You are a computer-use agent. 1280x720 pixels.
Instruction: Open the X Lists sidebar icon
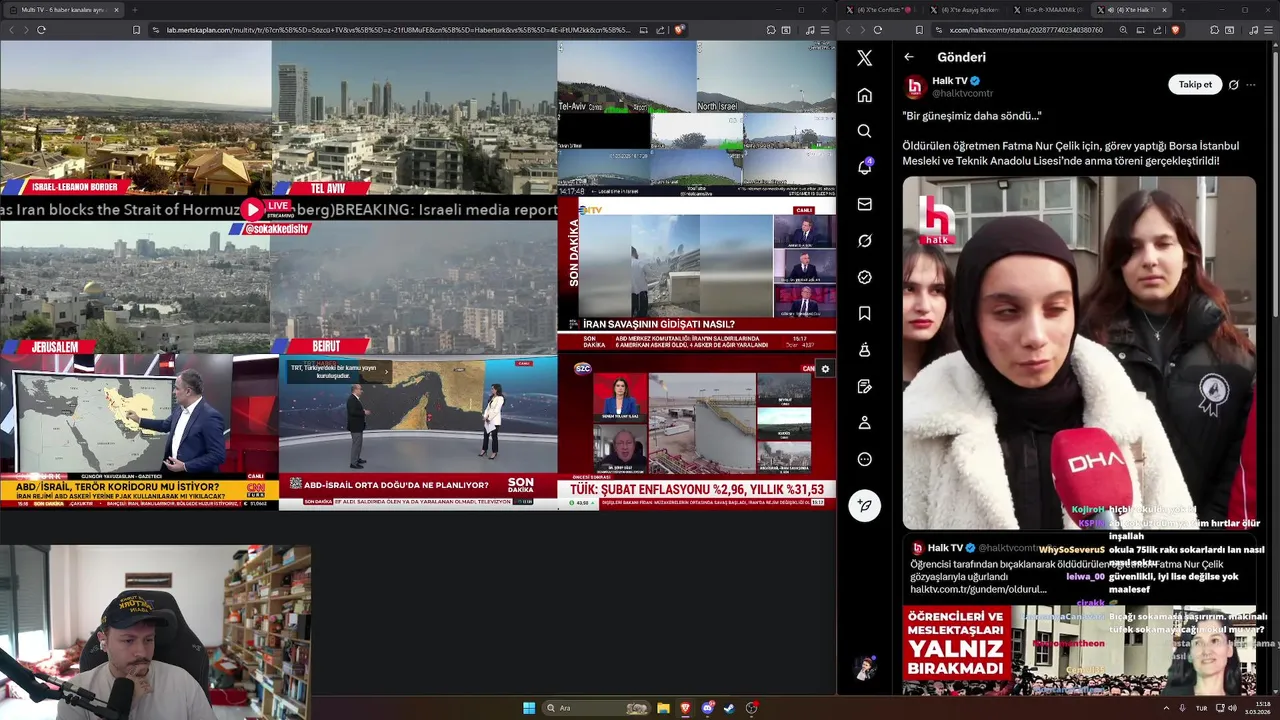coord(864,386)
